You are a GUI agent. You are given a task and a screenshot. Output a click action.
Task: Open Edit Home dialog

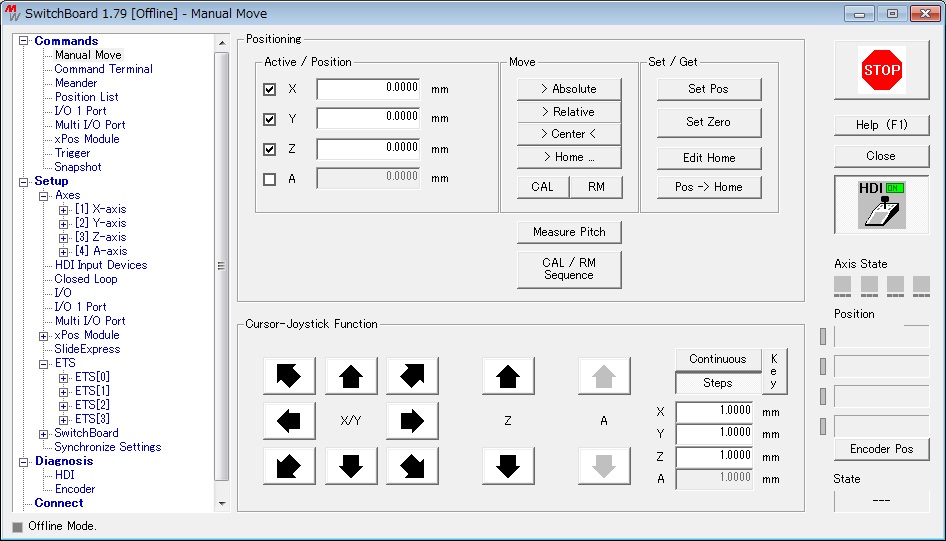(709, 158)
